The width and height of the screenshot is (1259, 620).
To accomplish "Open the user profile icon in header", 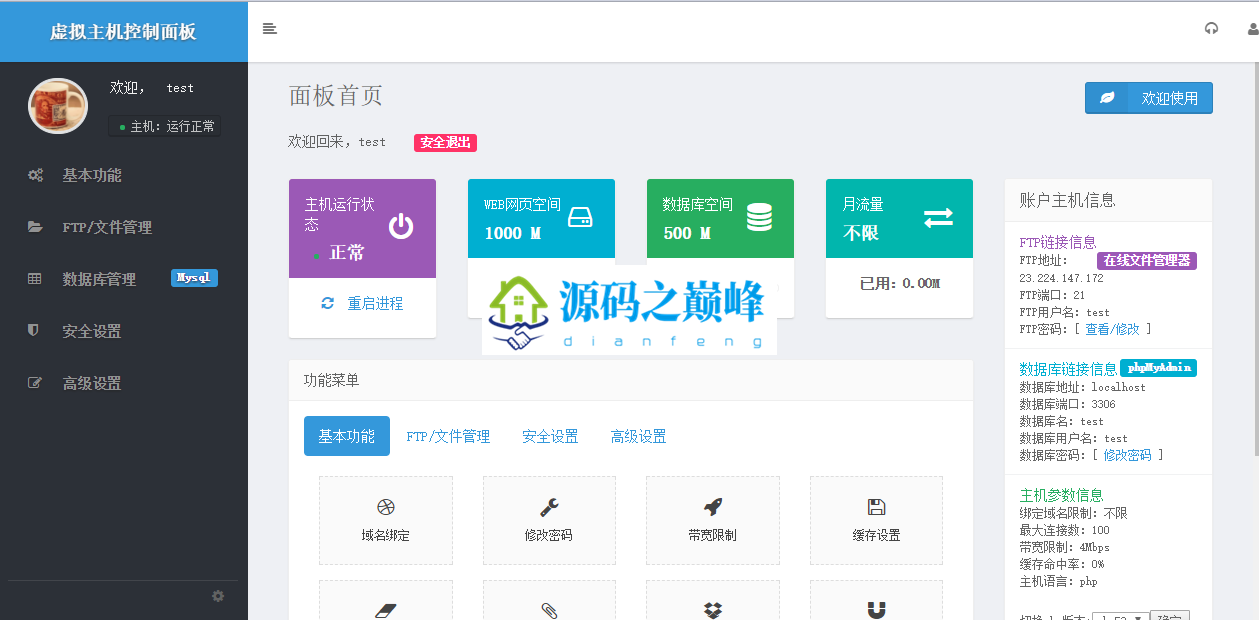I will 1252,29.
